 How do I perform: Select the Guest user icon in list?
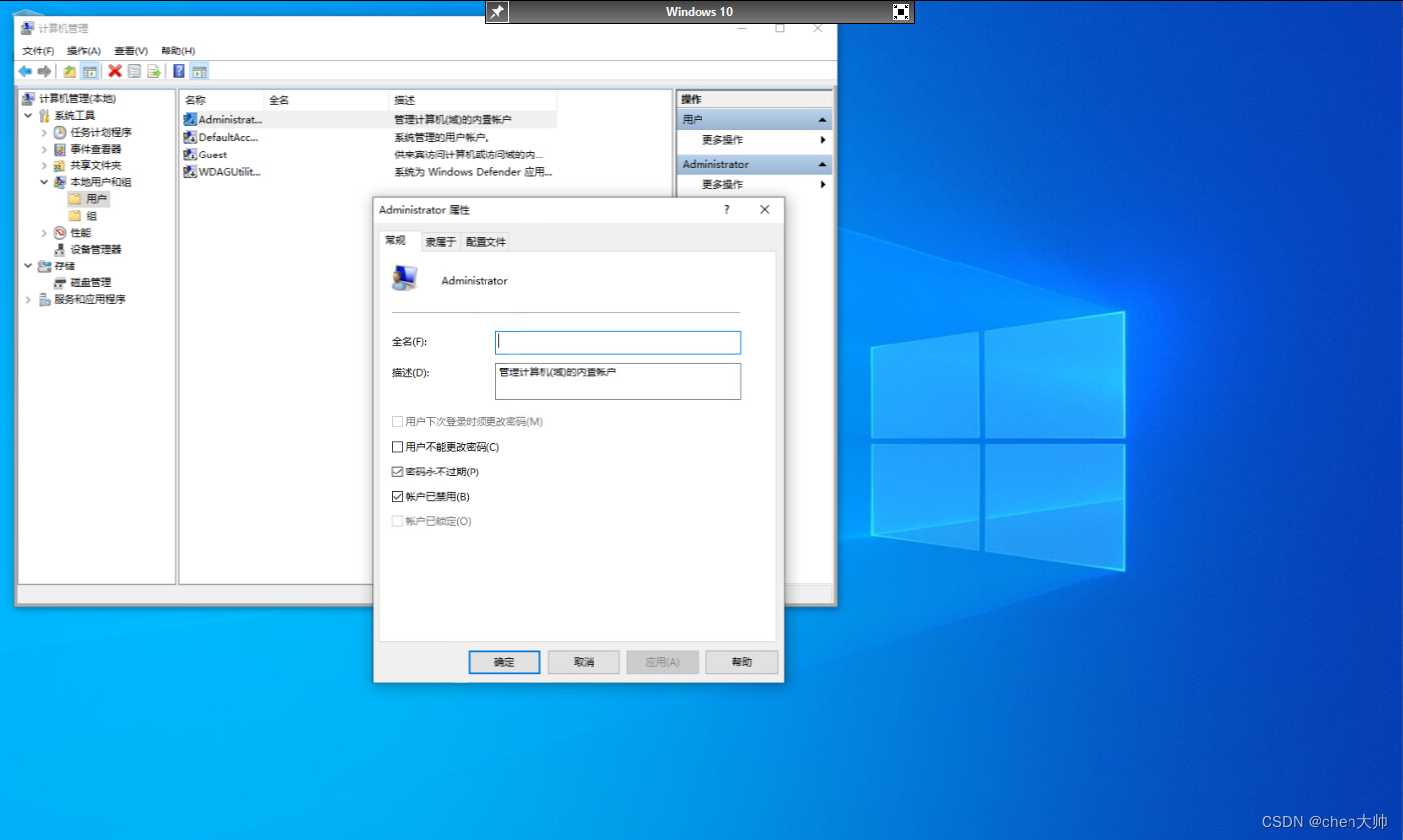pos(190,155)
